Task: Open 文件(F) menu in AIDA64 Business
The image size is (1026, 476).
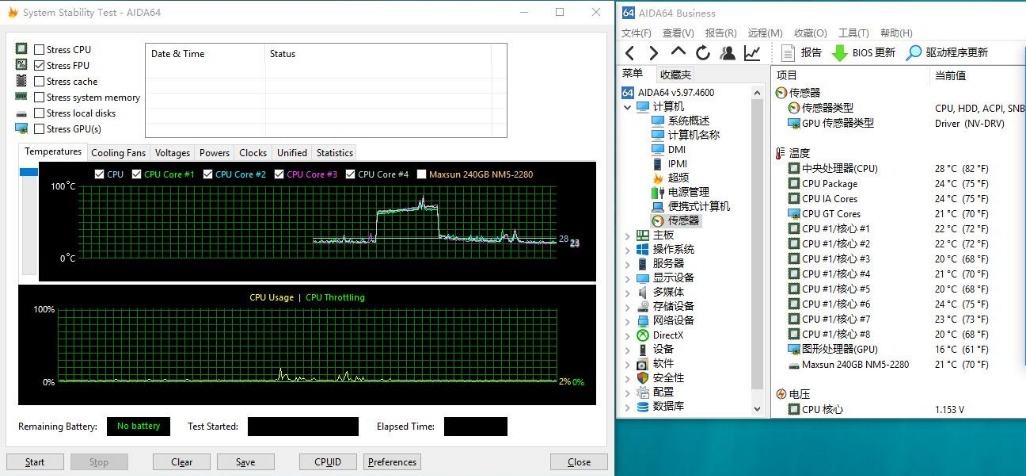Action: point(637,33)
